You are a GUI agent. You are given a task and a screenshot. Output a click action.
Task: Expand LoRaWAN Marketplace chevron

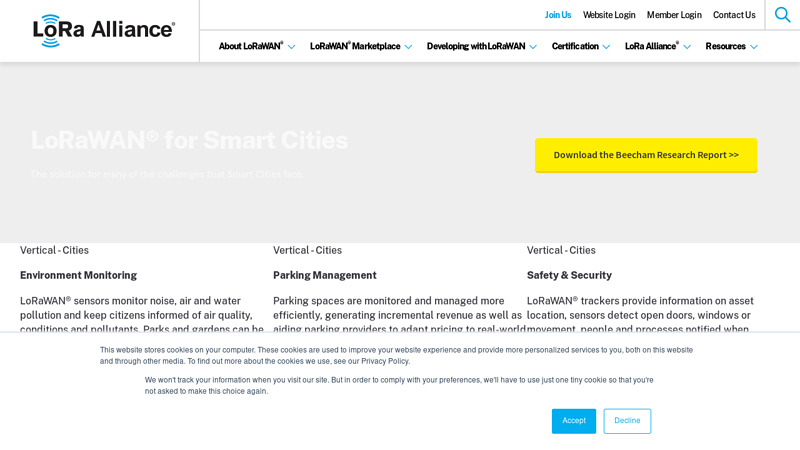click(x=408, y=47)
